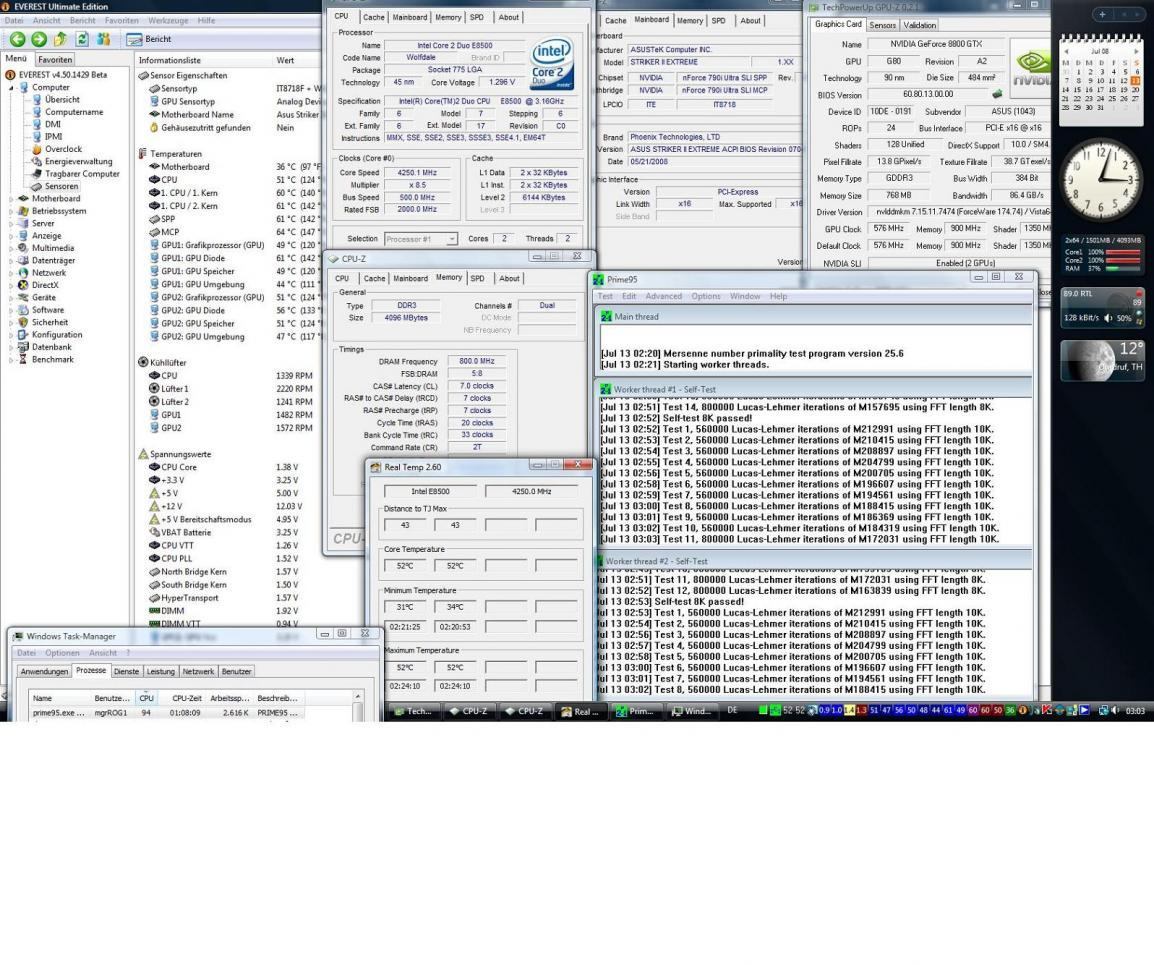Open the Options menu in Prime95
Viewport: 1154px width, 965px height.
pos(706,296)
